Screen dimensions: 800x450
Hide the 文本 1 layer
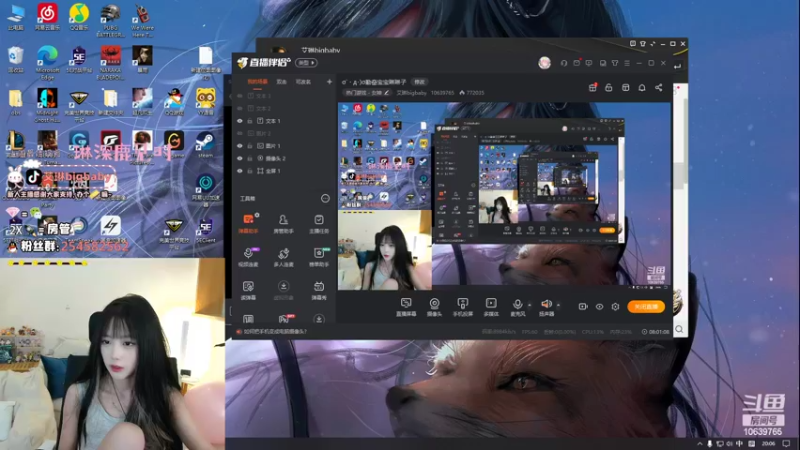point(240,121)
